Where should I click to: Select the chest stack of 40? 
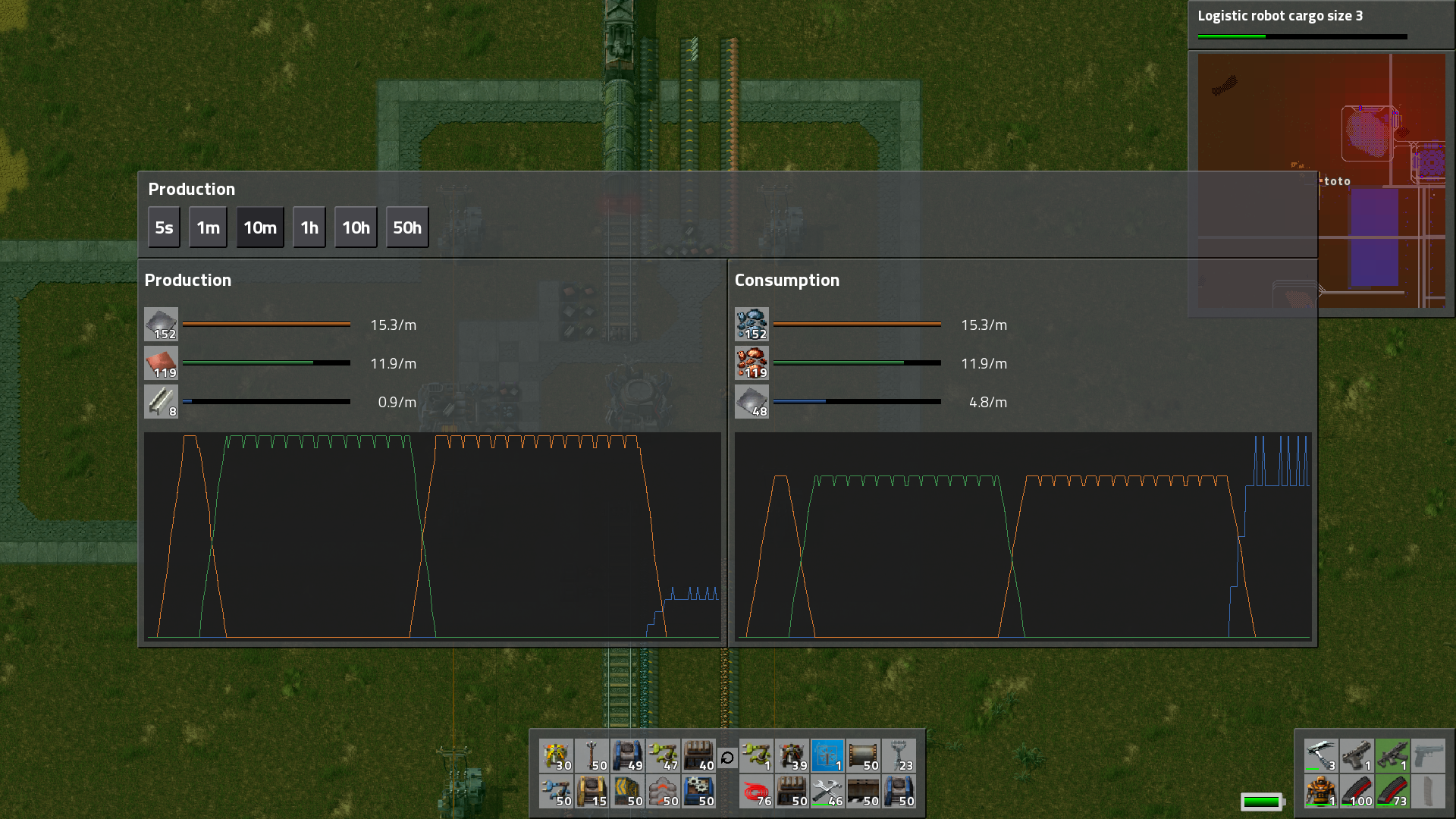tap(698, 756)
